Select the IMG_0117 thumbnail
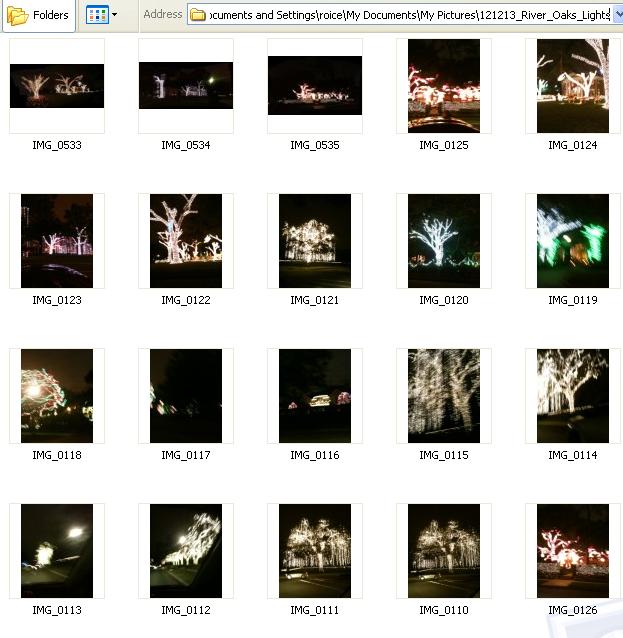623x638 pixels. click(186, 396)
